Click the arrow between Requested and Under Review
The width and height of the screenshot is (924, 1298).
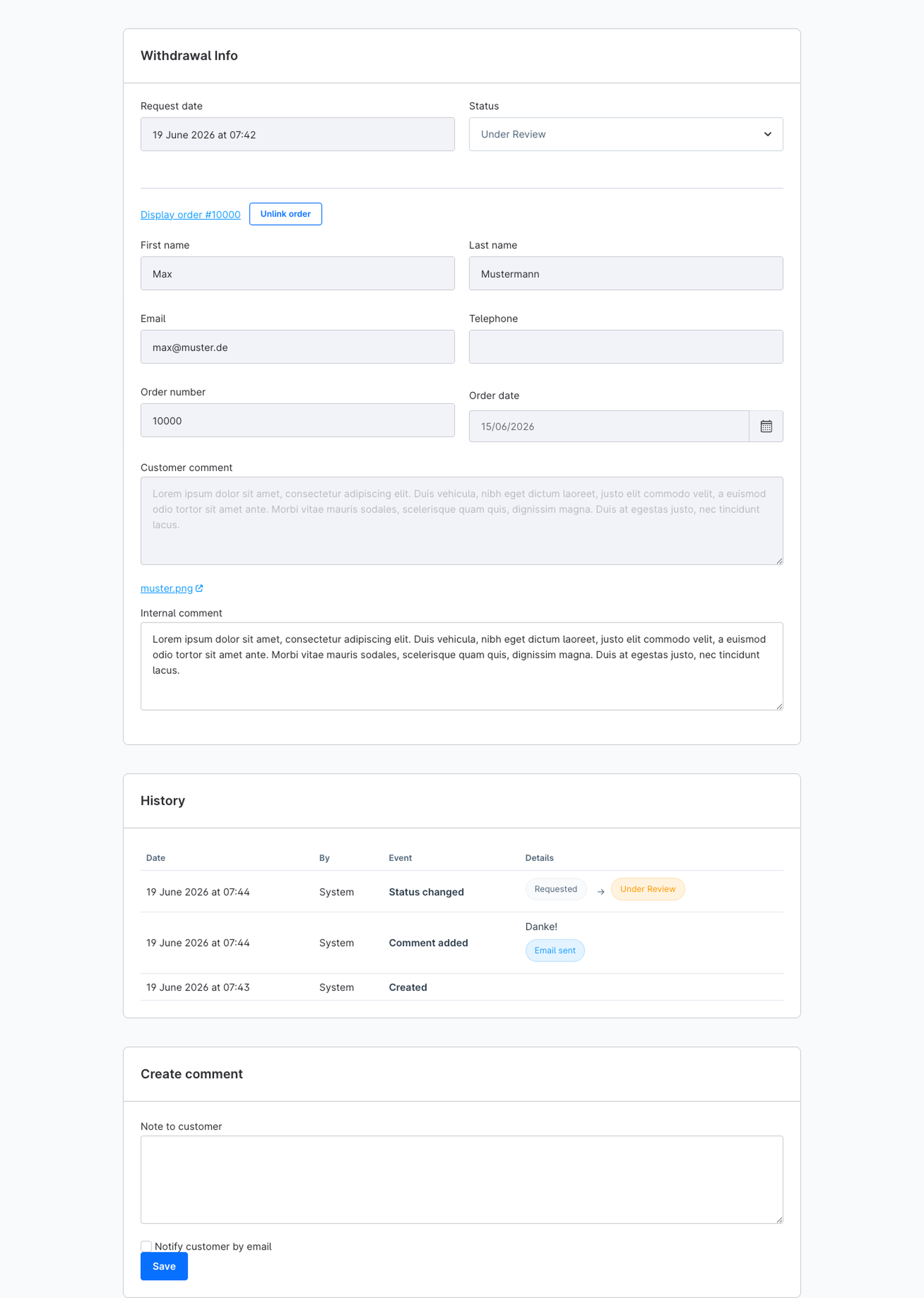pyautogui.click(x=601, y=892)
